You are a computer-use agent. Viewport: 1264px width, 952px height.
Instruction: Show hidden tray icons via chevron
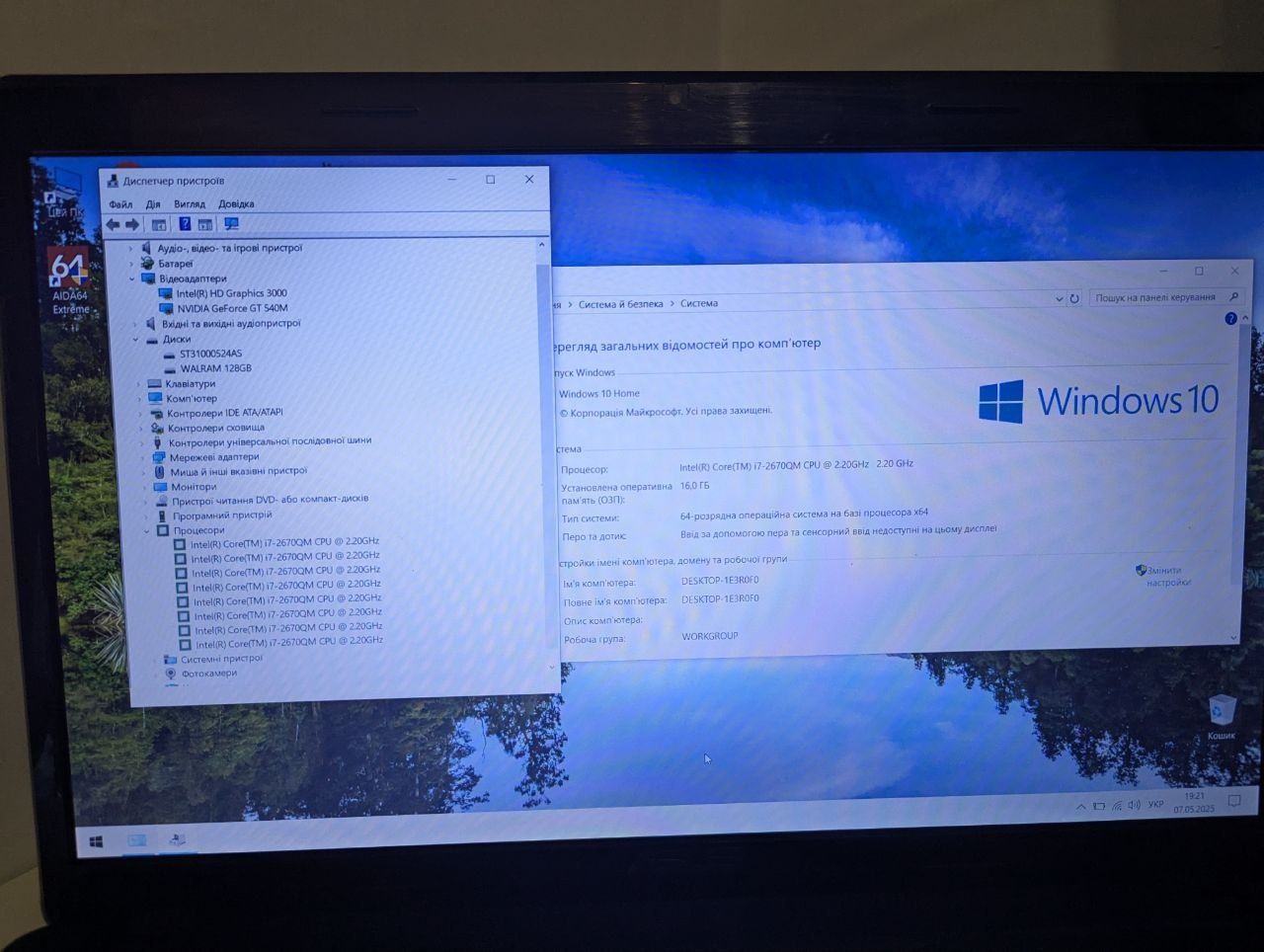point(1080,807)
